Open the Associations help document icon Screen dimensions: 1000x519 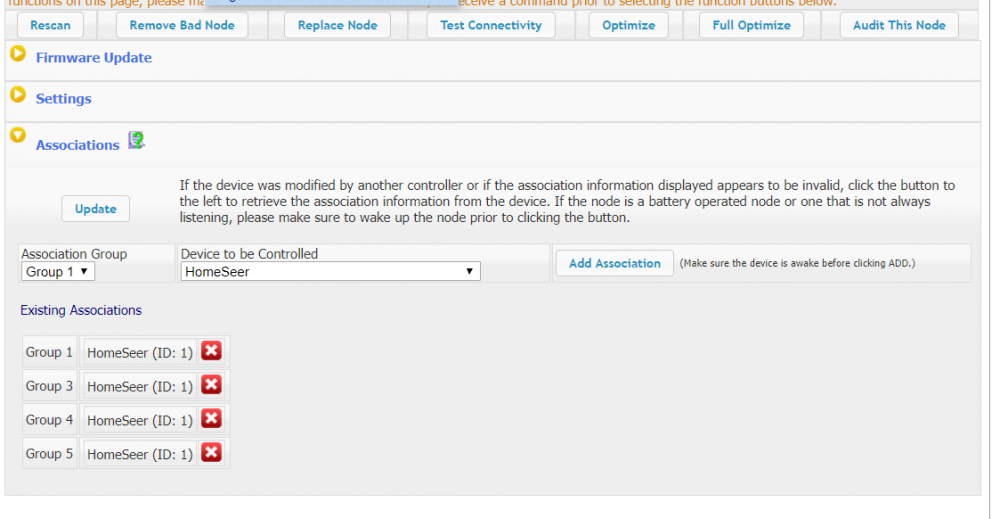[136, 140]
